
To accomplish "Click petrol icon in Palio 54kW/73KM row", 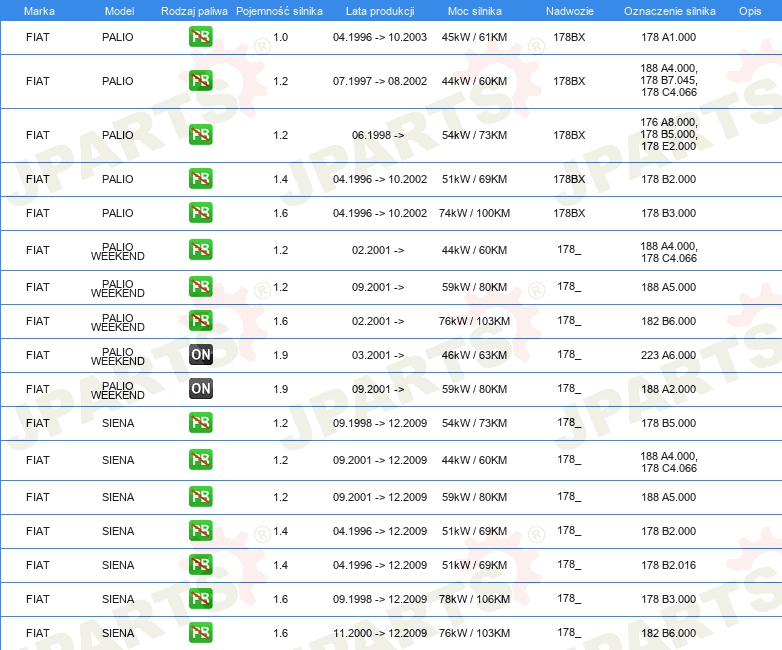I will coord(200,135).
